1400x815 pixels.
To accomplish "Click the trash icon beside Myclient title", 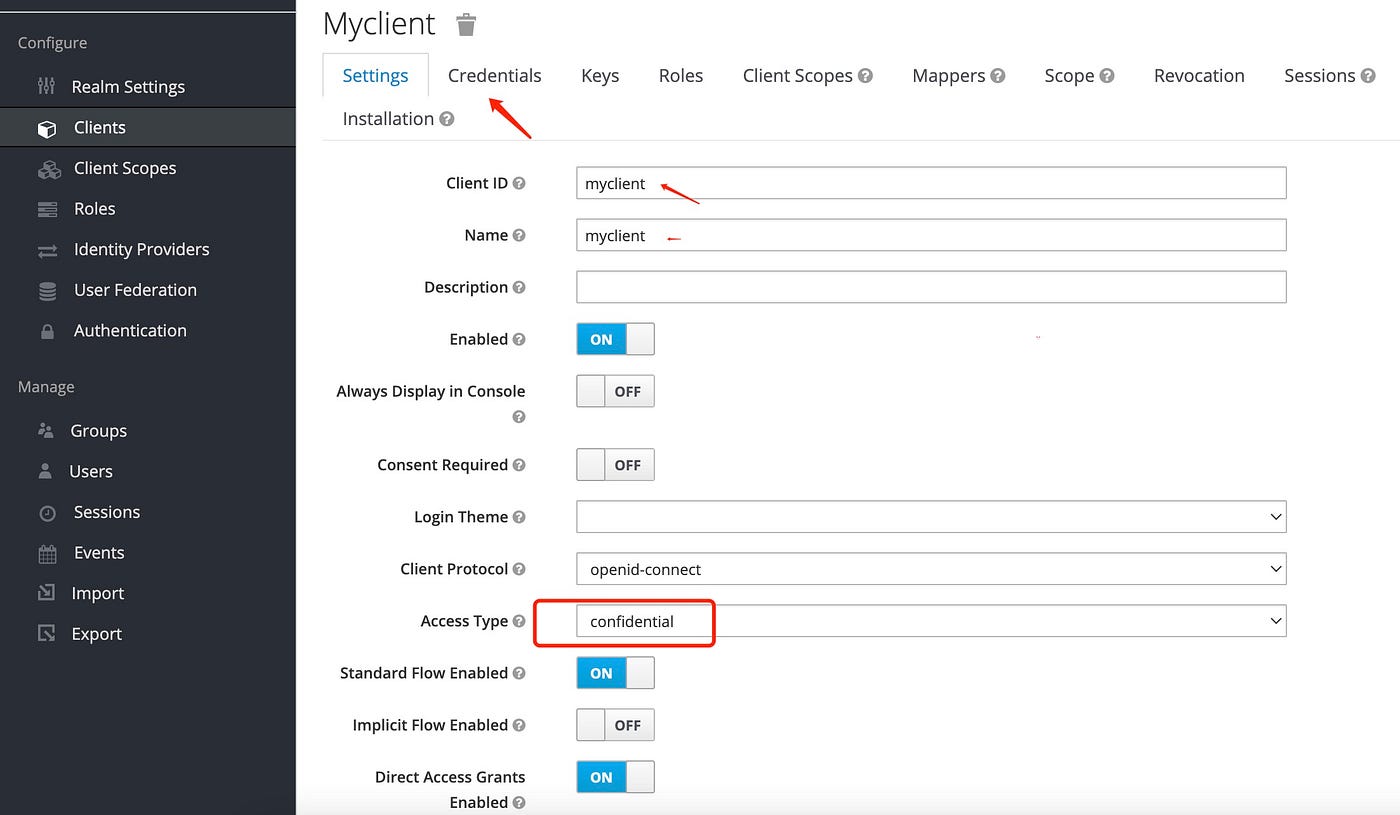I will 465,25.
